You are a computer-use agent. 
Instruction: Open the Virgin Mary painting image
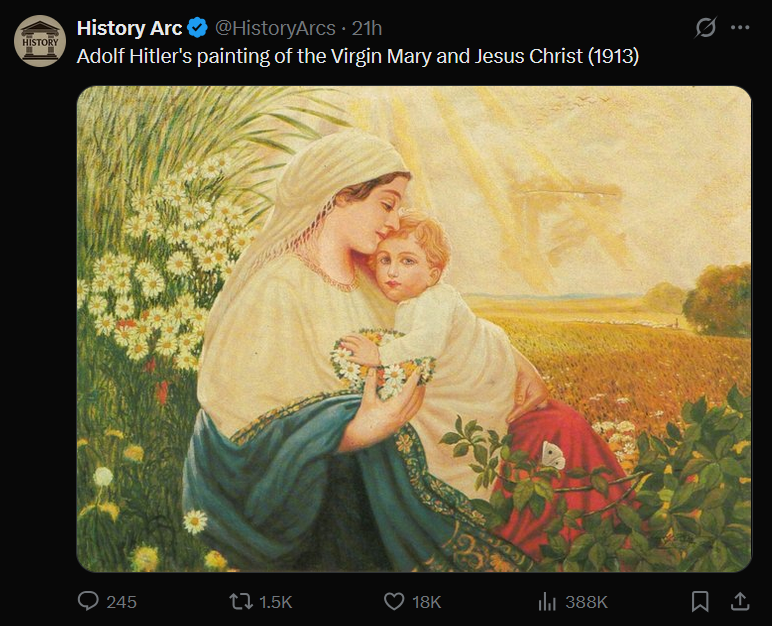pyautogui.click(x=414, y=329)
